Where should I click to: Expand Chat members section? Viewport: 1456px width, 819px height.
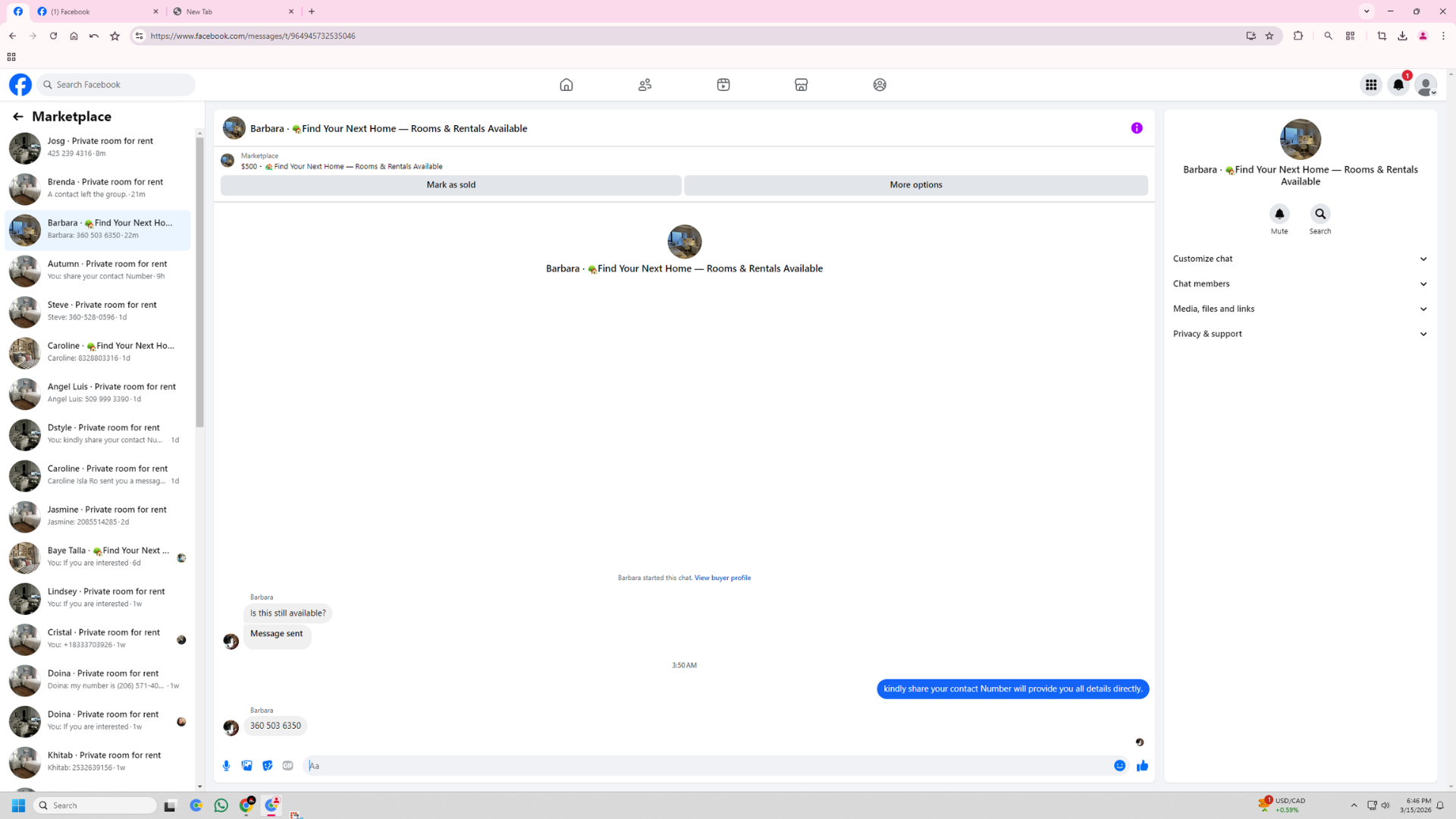tap(1300, 284)
